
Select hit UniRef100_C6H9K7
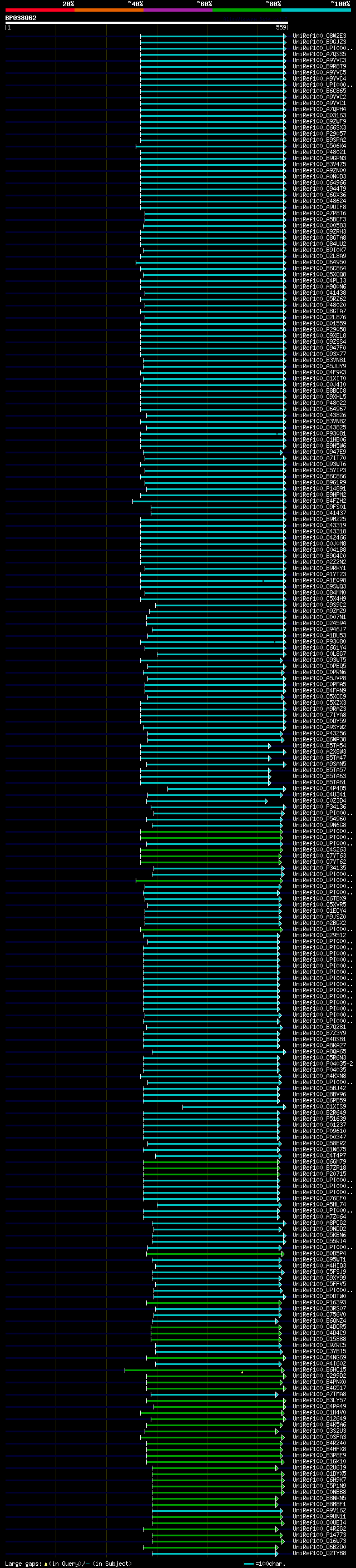(319, 1479)
